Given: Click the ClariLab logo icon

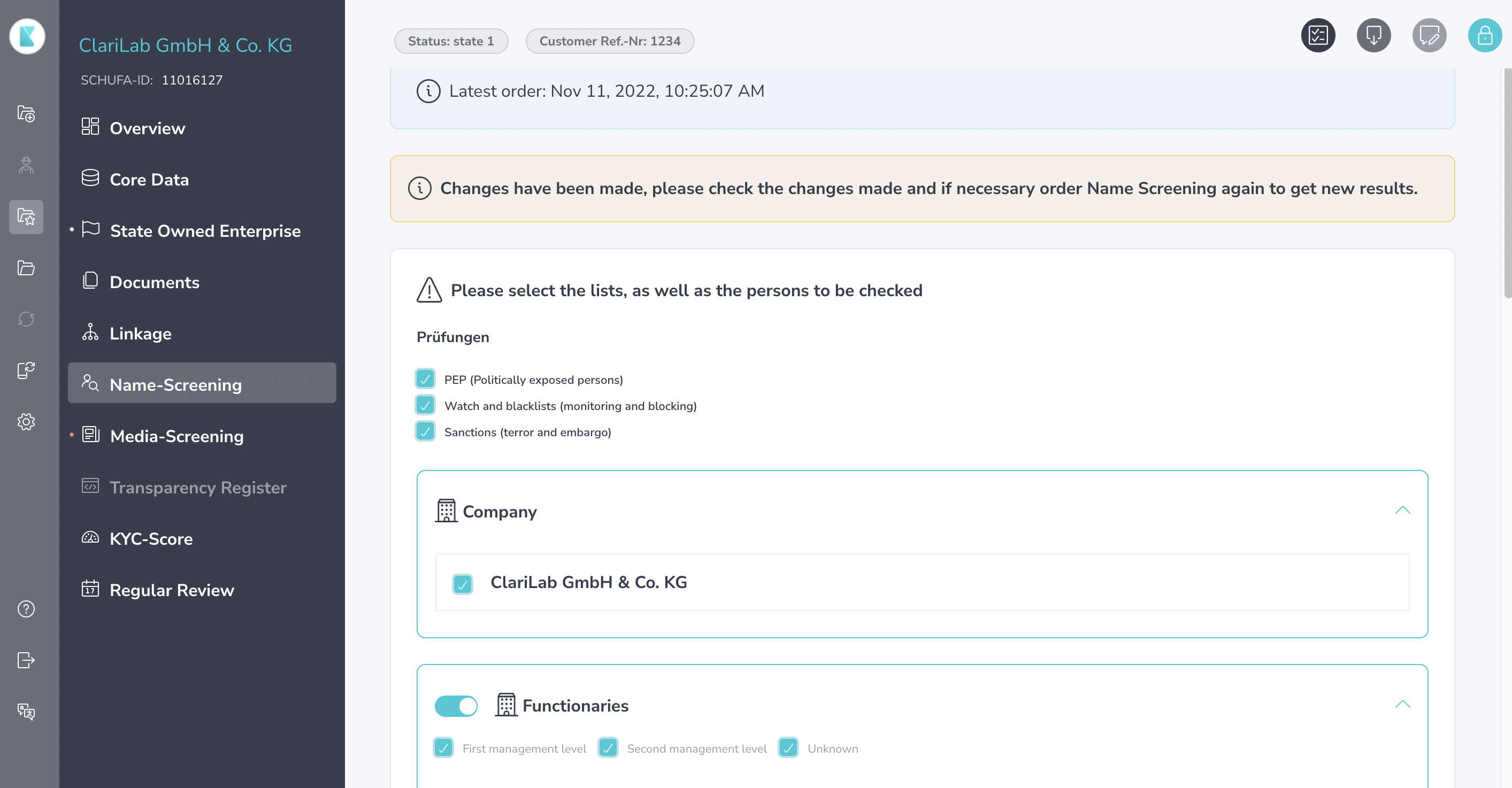Looking at the screenshot, I should pos(27,36).
